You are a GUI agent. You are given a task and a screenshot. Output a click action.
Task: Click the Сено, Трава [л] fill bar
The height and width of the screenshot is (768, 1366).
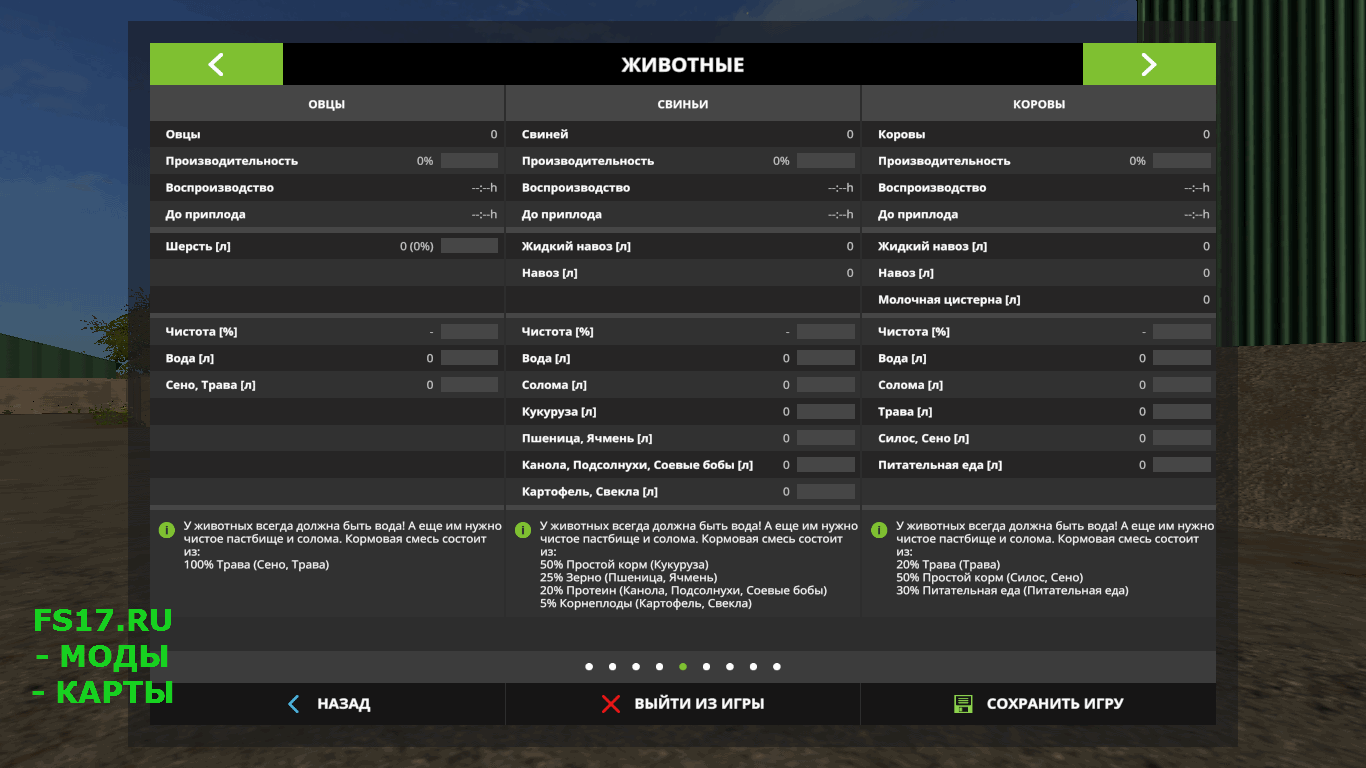coord(469,385)
